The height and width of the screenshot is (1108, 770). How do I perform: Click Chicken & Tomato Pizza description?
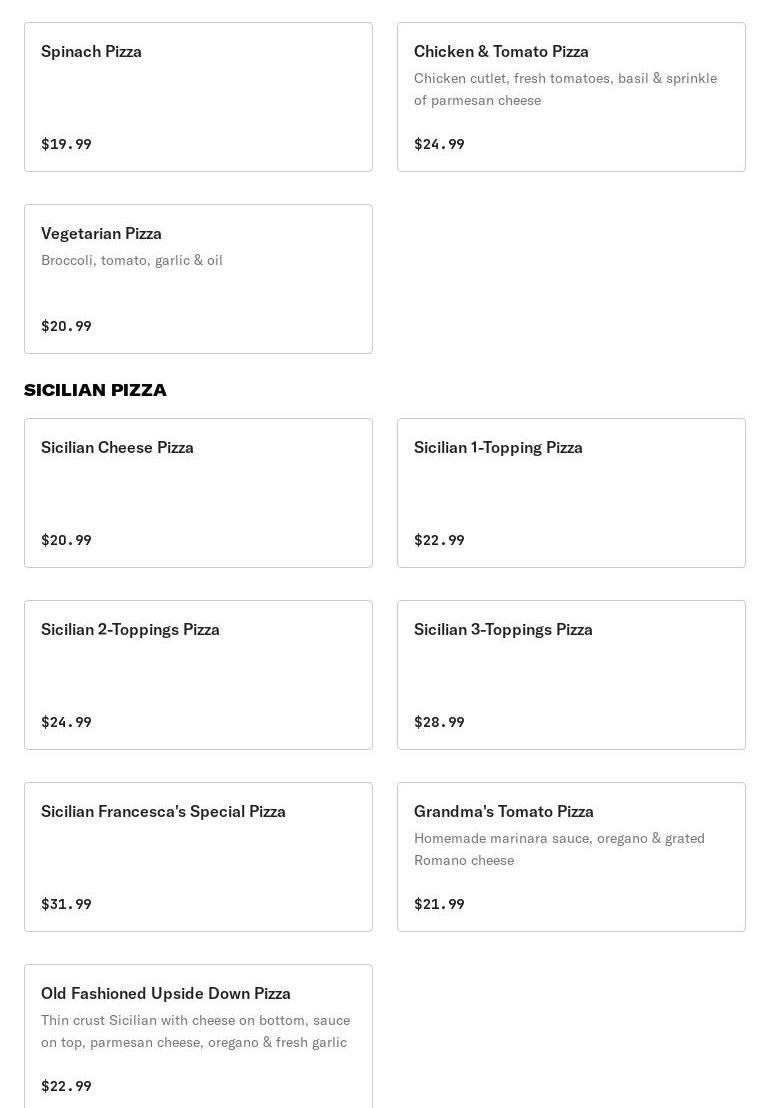(x=566, y=89)
